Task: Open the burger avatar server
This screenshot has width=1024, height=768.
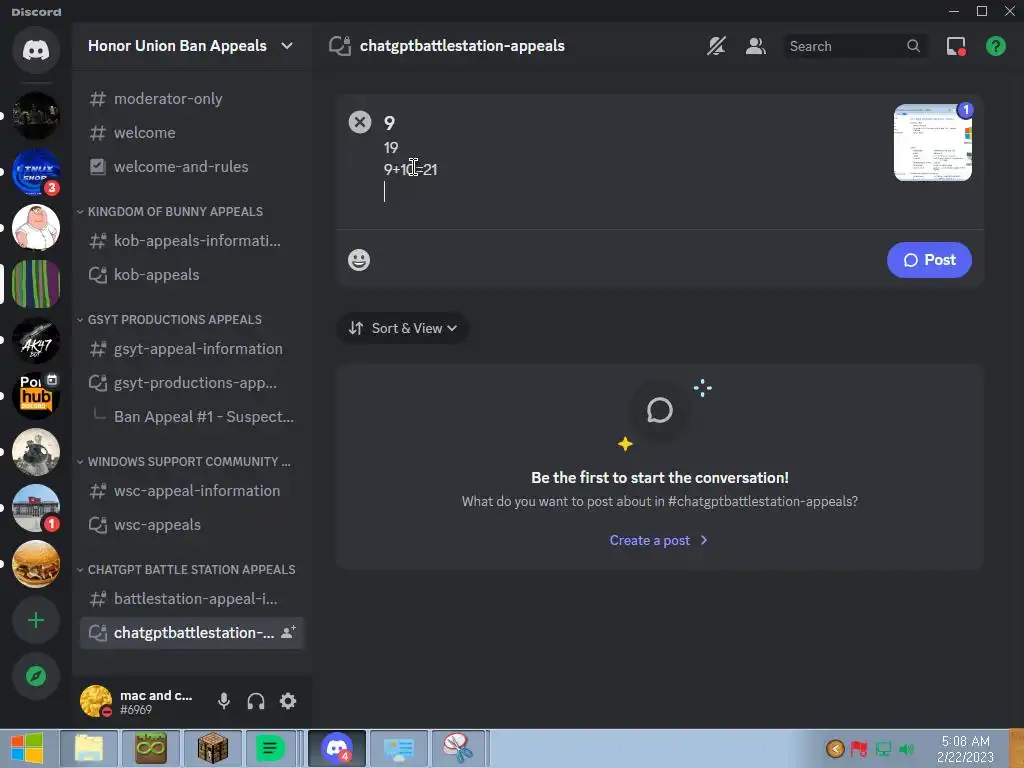Action: 36,564
